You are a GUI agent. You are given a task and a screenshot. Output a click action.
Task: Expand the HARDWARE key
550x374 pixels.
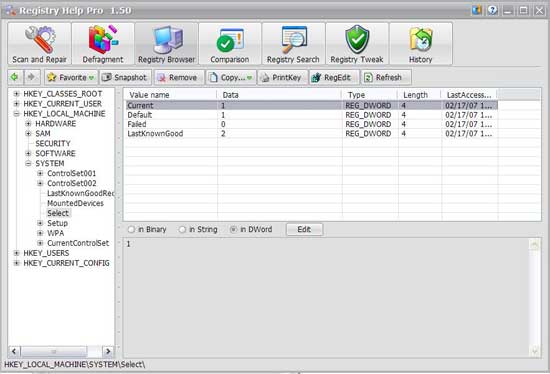pos(28,123)
